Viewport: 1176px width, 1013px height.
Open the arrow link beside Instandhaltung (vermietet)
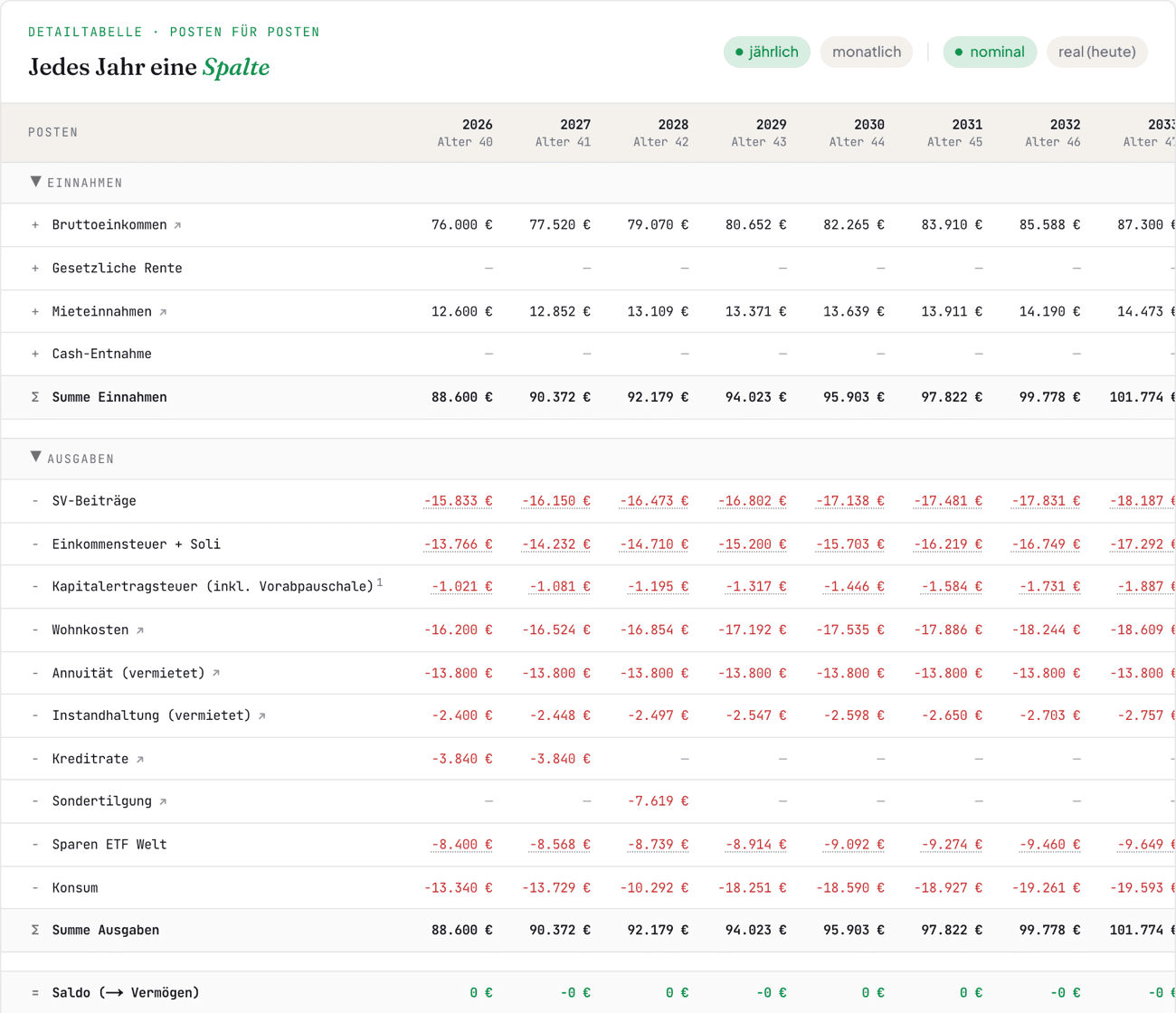[x=262, y=716]
